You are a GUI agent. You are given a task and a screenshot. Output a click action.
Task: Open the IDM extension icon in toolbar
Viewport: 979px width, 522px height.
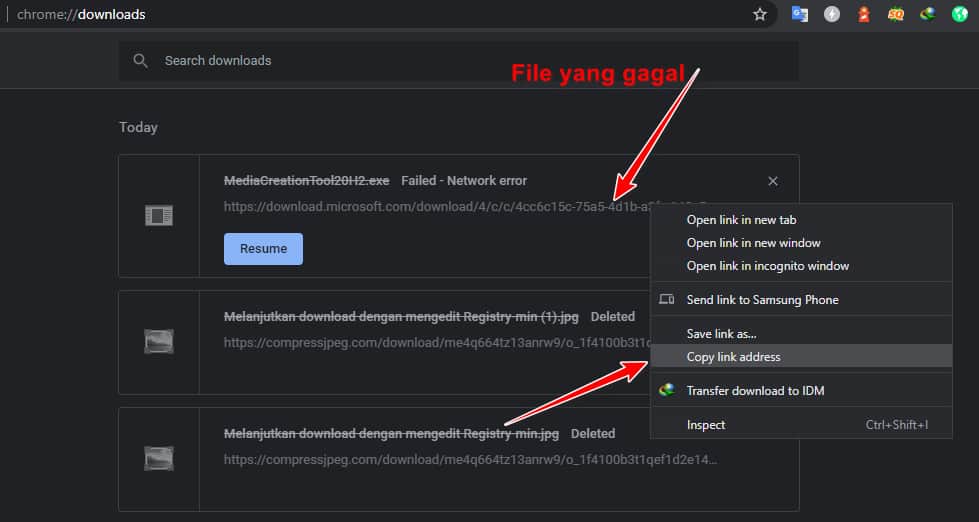(x=927, y=14)
